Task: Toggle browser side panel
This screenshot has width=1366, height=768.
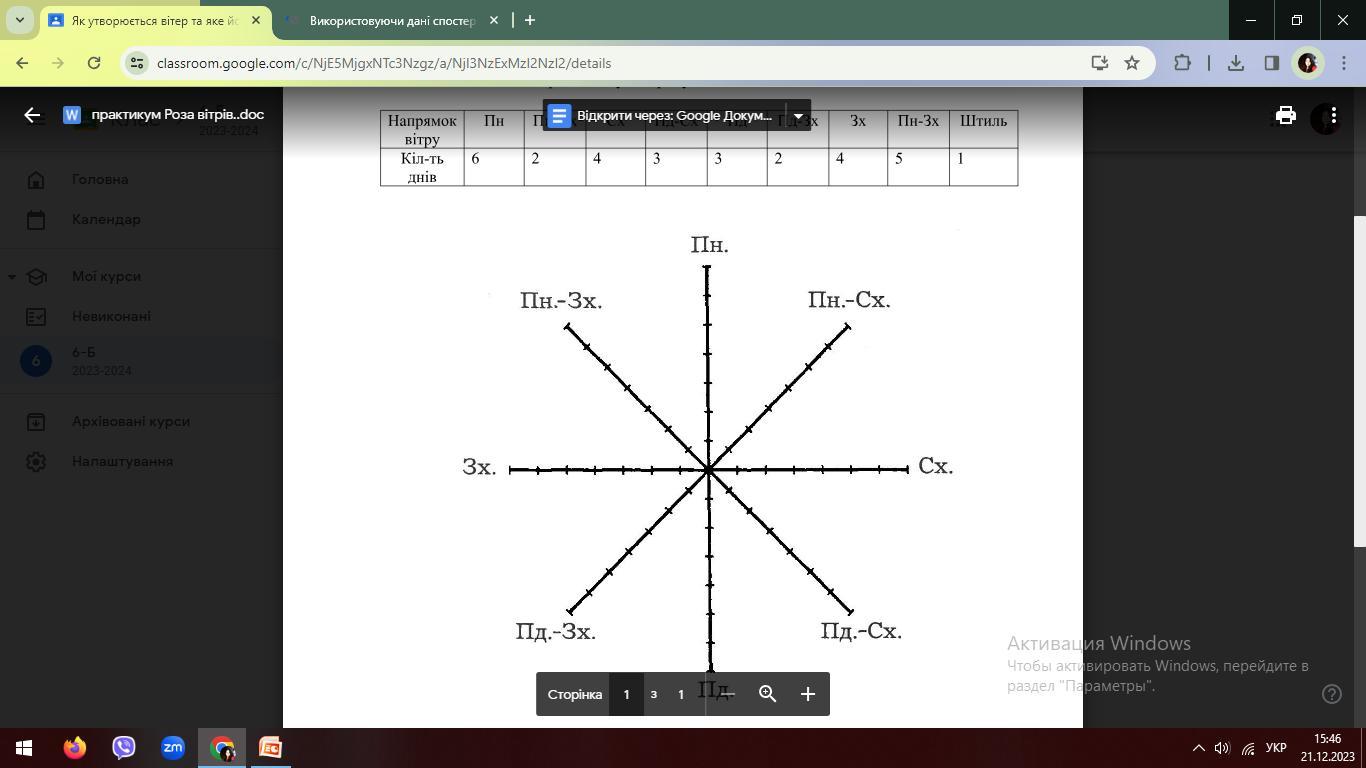Action: 1272,63
